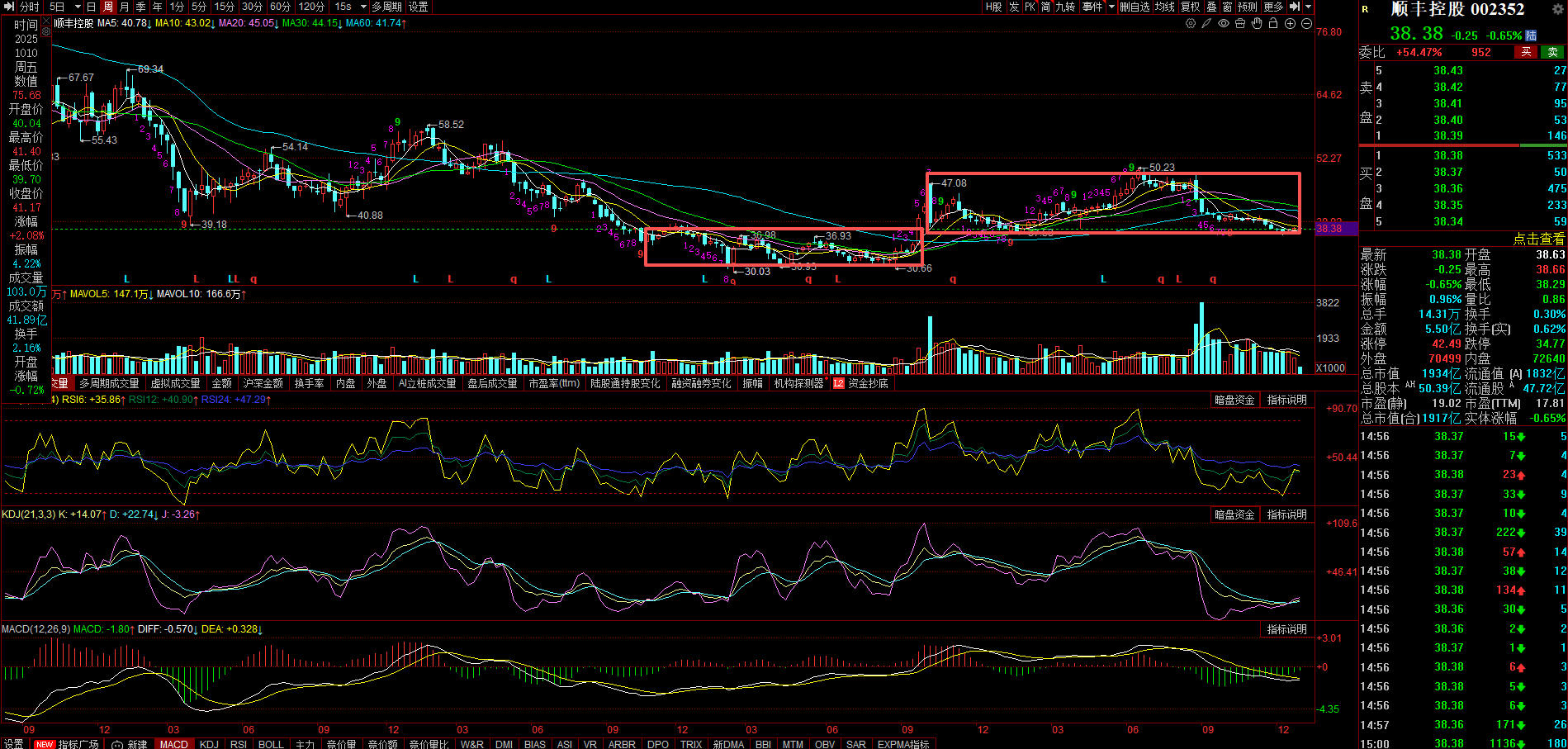This screenshot has width=1568, height=749.
Task: Toggle 复权 price adjustment
Action: (1190, 7)
